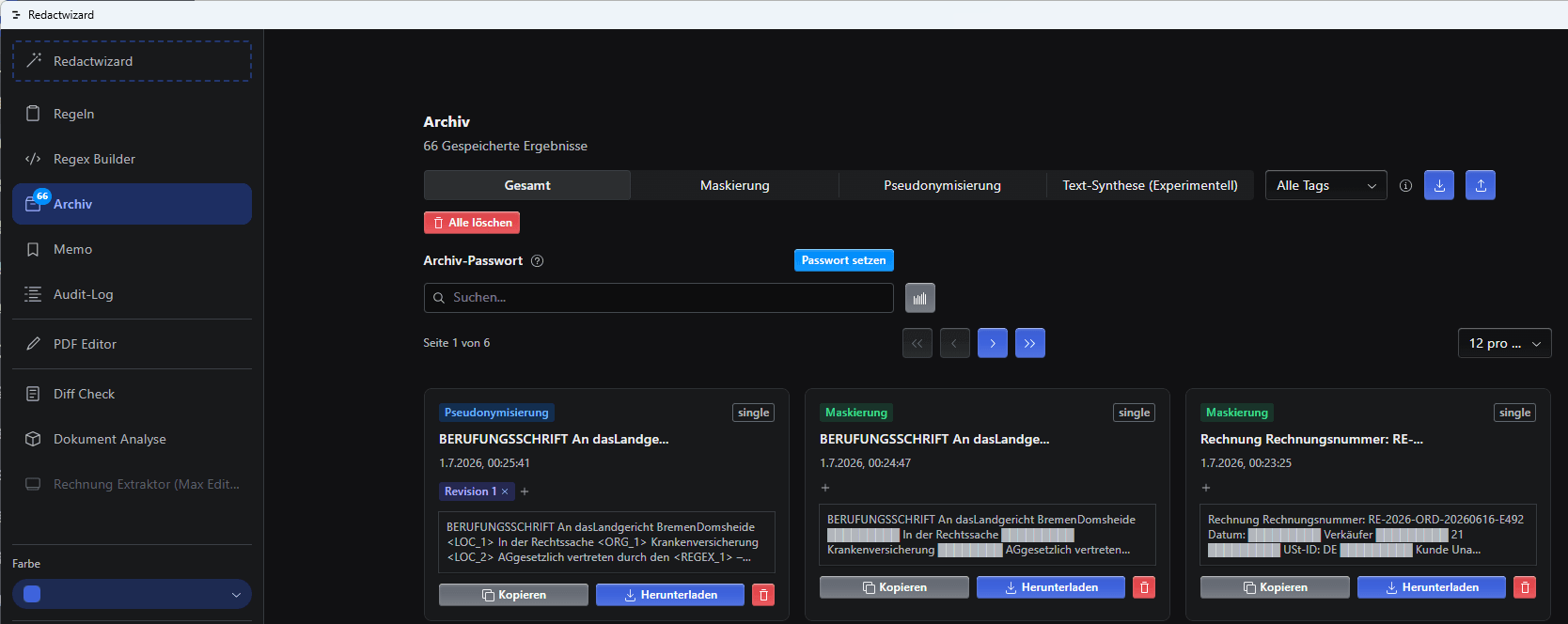The width and height of the screenshot is (1568, 624).
Task: Download the Maskierung BERUFUNGSSCHRIFT result
Action: pos(1051,587)
